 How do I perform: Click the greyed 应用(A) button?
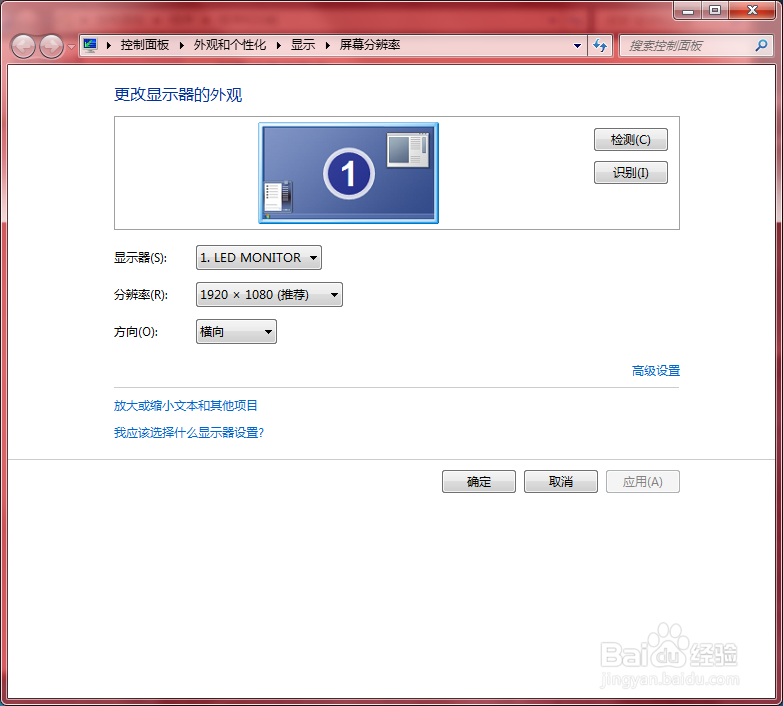click(643, 481)
